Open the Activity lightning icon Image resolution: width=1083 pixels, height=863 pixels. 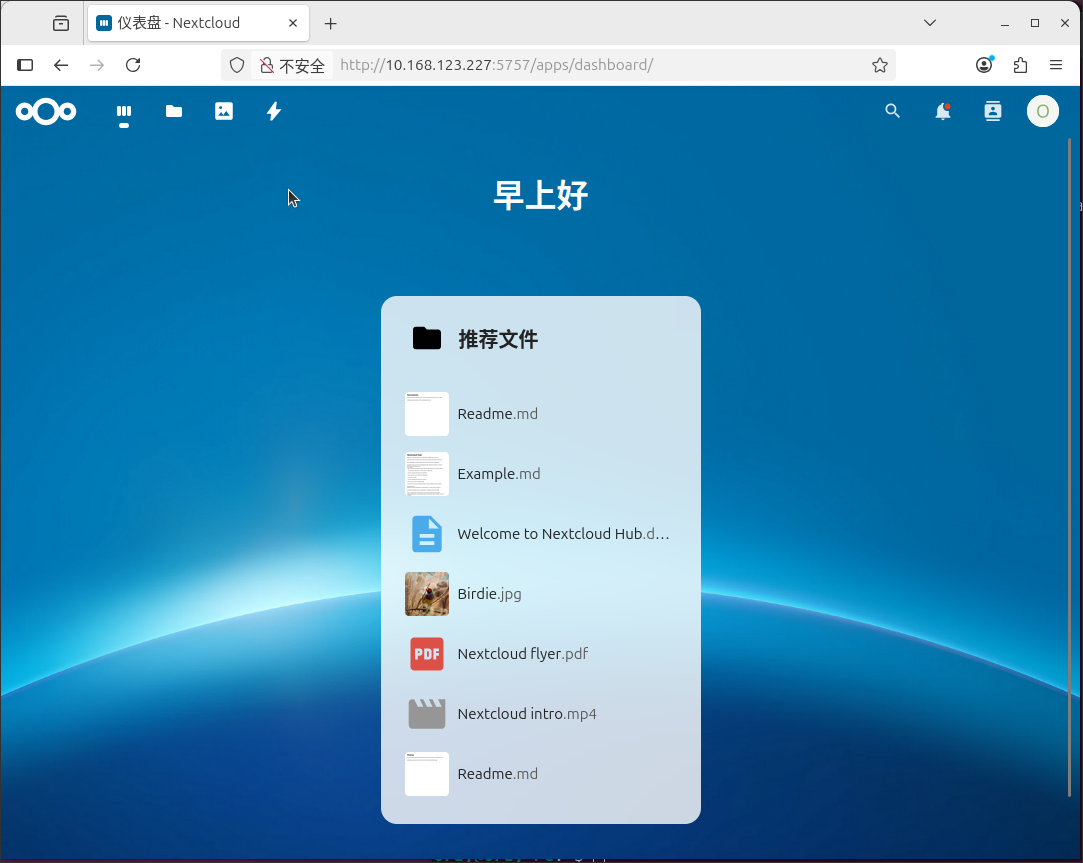click(x=274, y=111)
